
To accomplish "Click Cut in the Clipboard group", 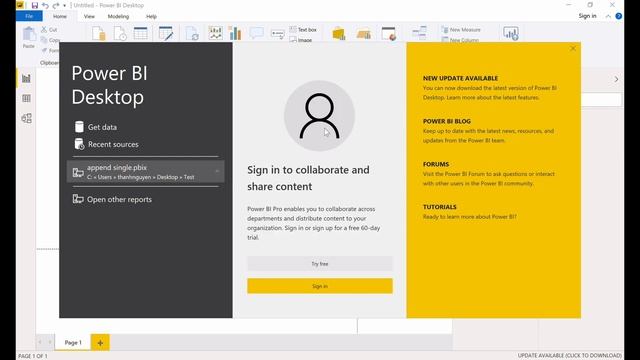I will coord(49,30).
